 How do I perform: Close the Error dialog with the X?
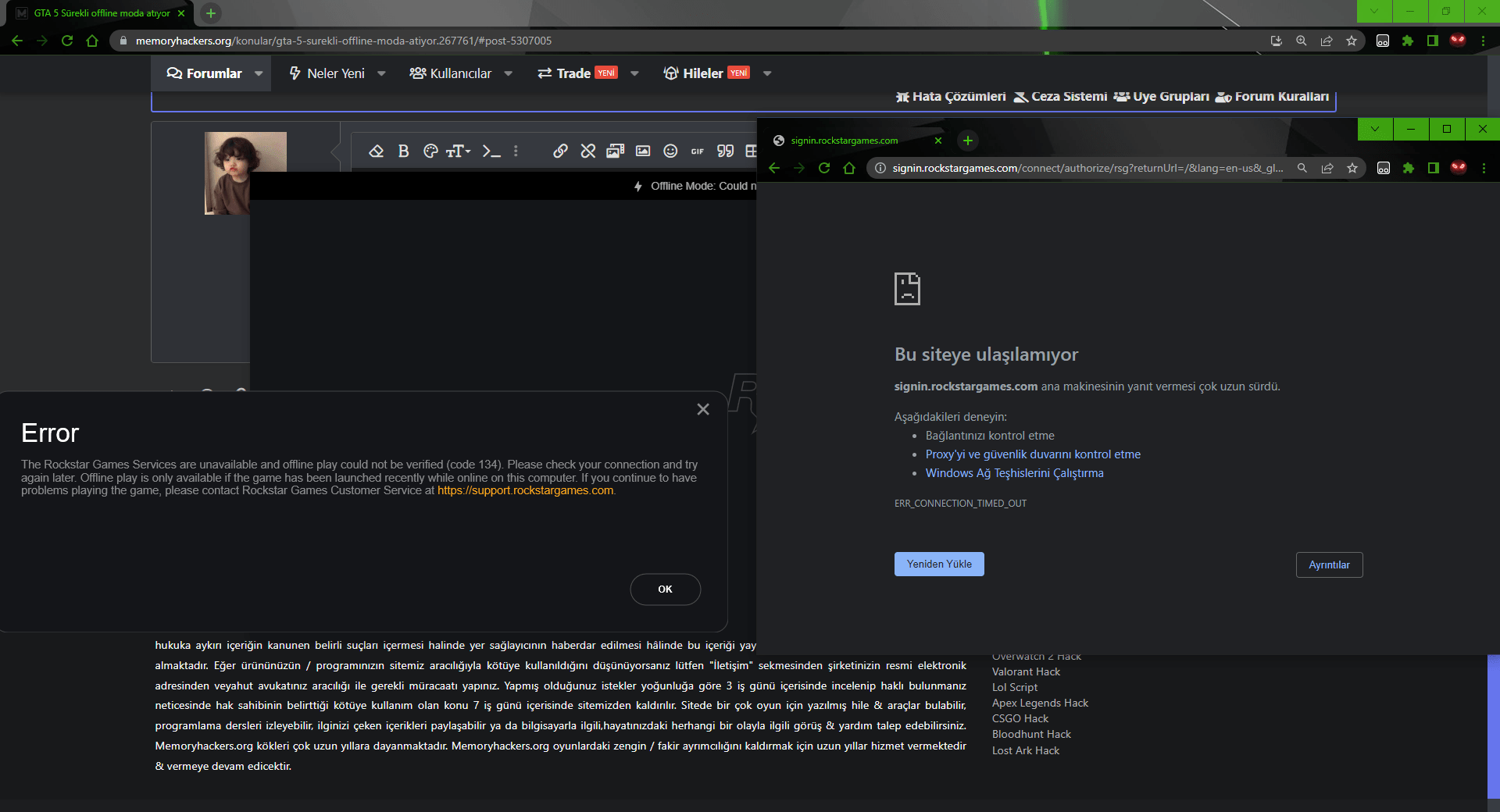pos(703,409)
